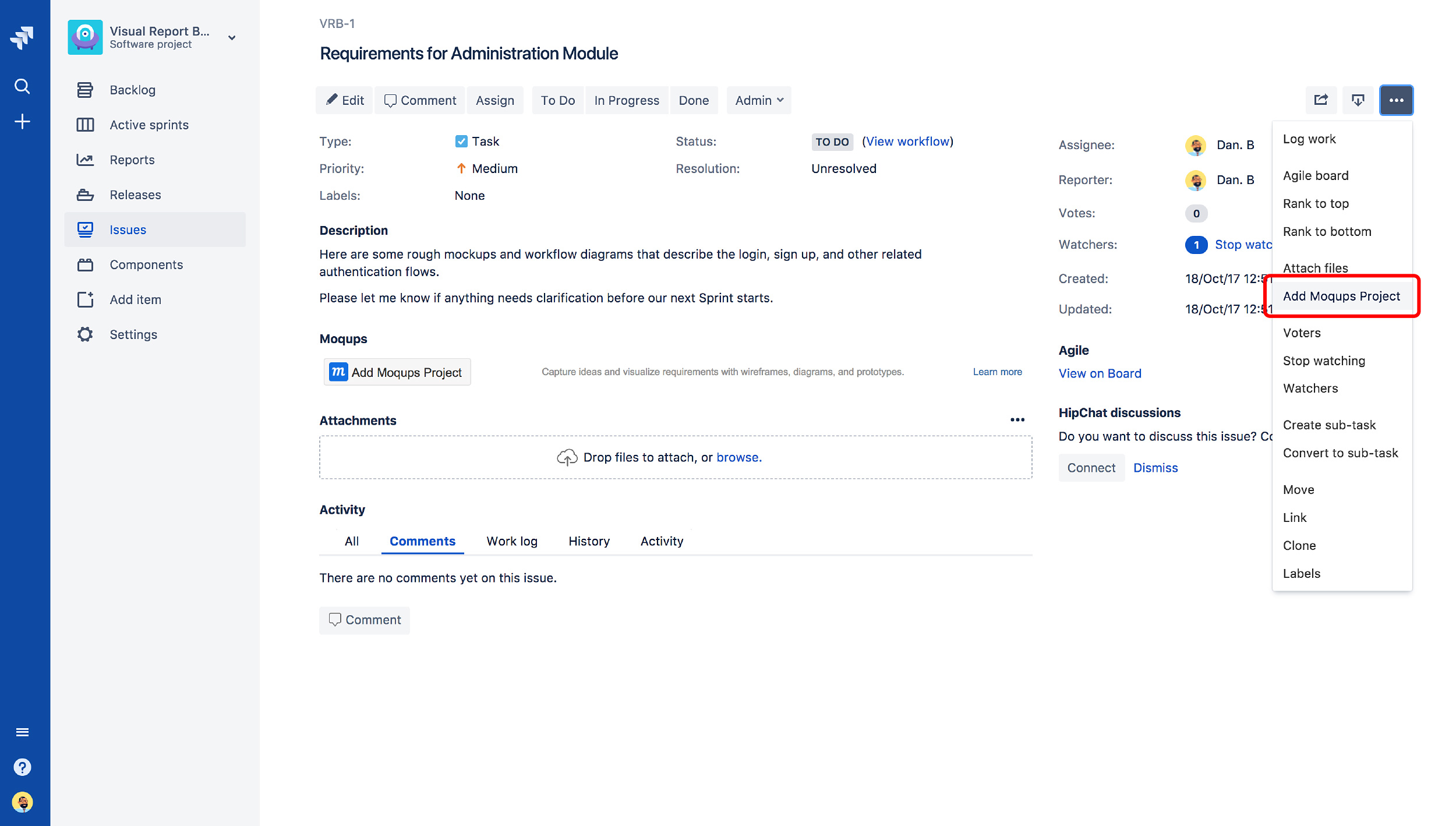Switch to the History tab
This screenshot has width=1456, height=826.
[x=588, y=541]
